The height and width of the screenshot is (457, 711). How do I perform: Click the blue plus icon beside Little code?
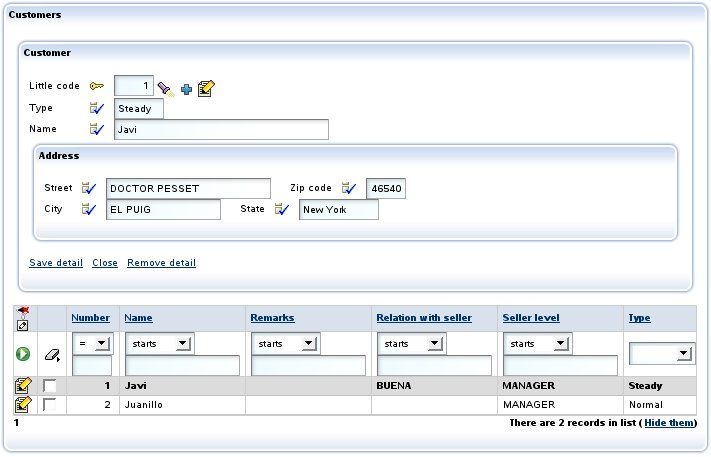(x=186, y=89)
